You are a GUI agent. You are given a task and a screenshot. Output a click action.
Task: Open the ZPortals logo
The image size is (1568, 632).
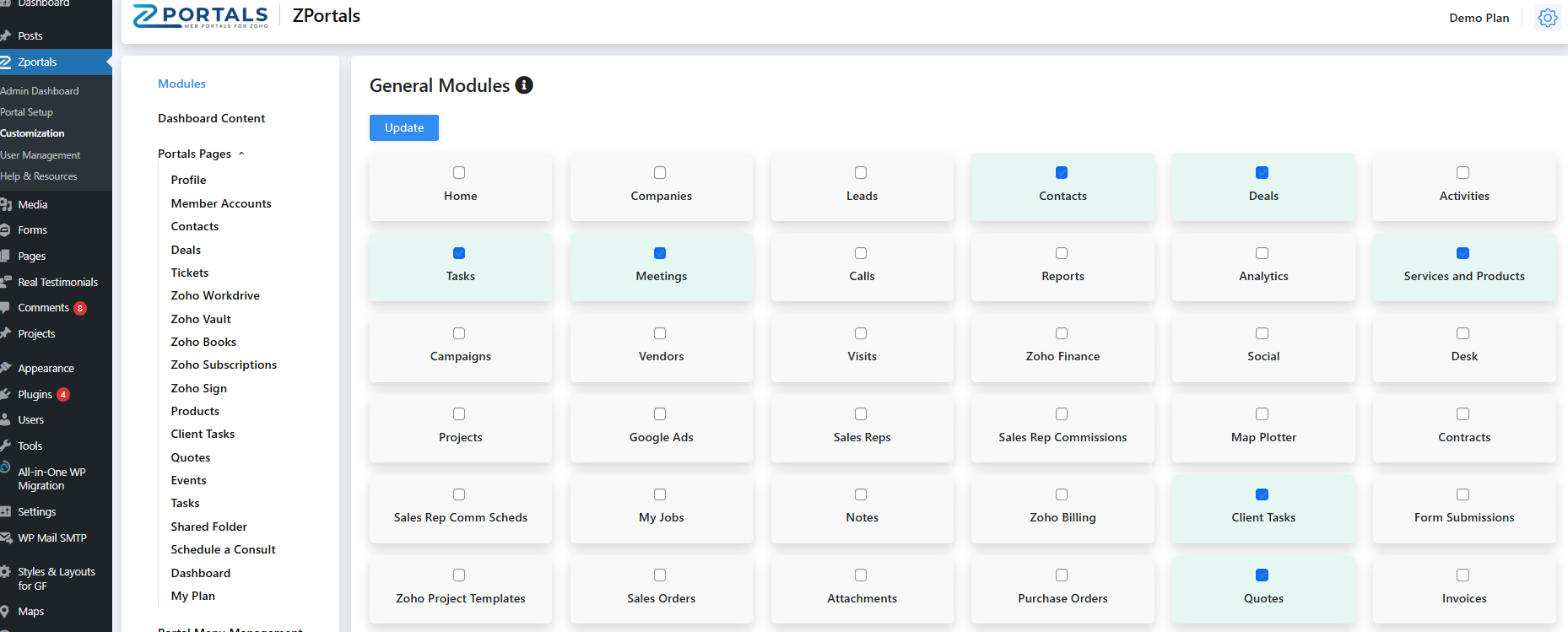(x=201, y=16)
